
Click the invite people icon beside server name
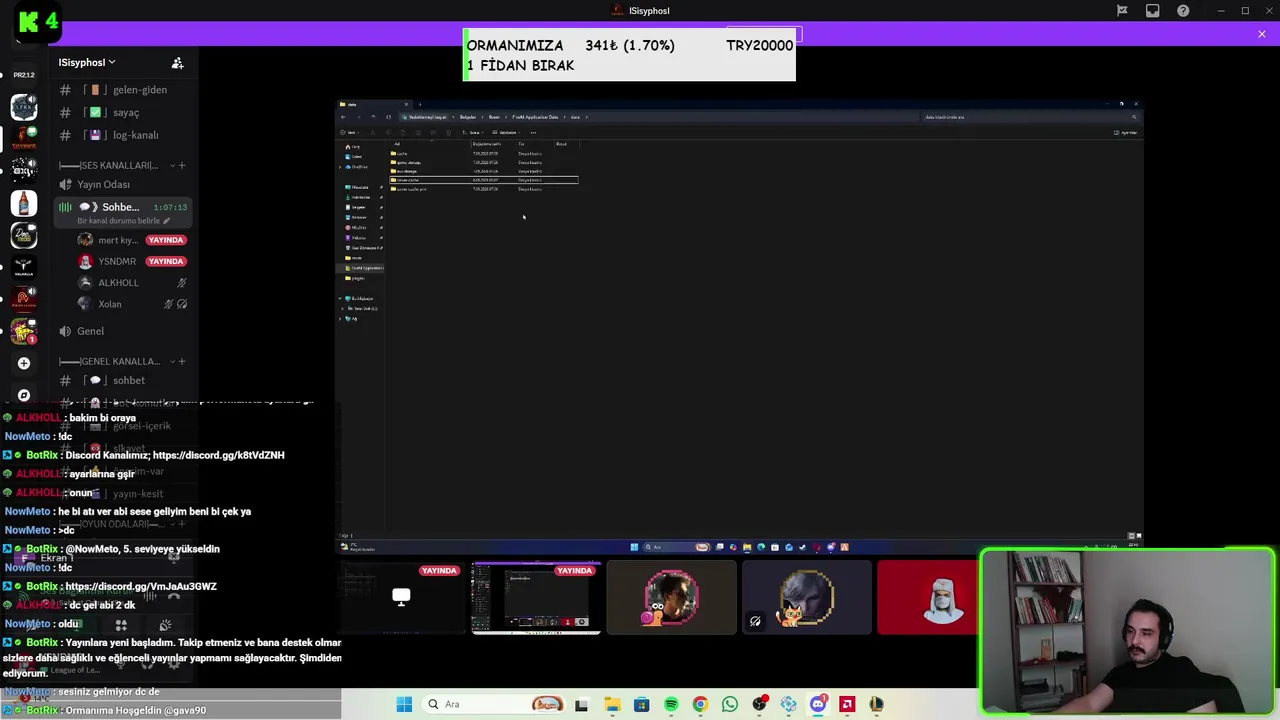coord(177,62)
